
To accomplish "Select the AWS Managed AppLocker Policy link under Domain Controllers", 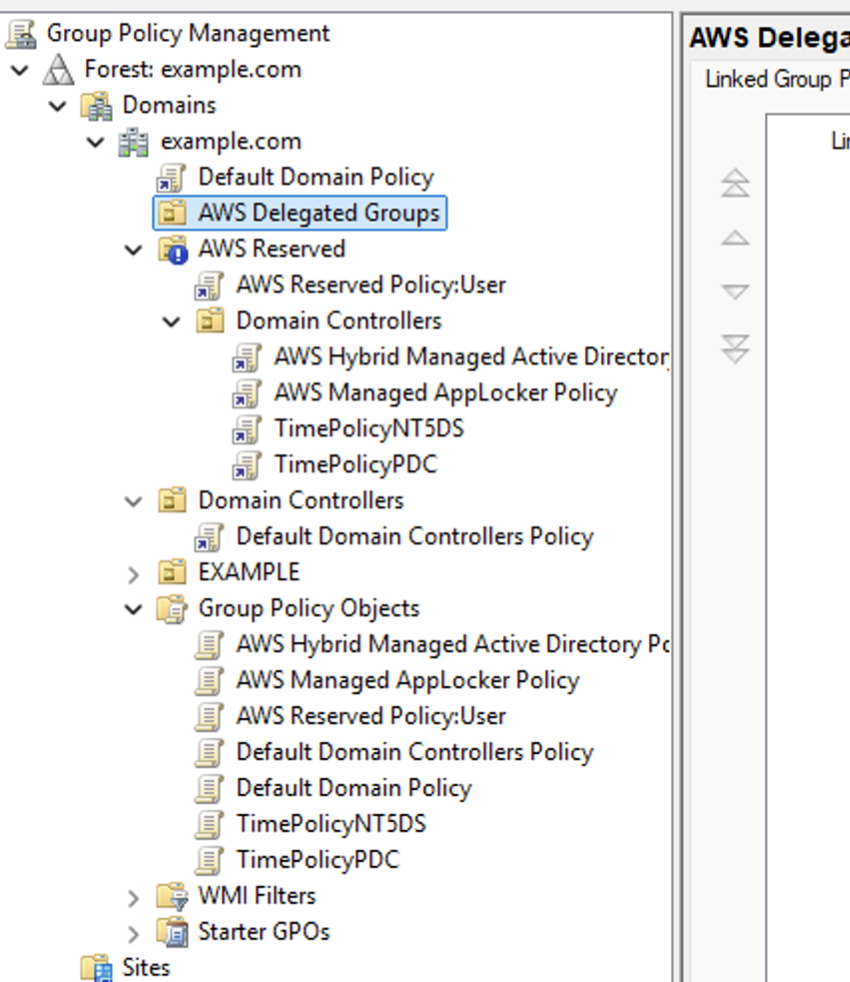I will point(445,393).
